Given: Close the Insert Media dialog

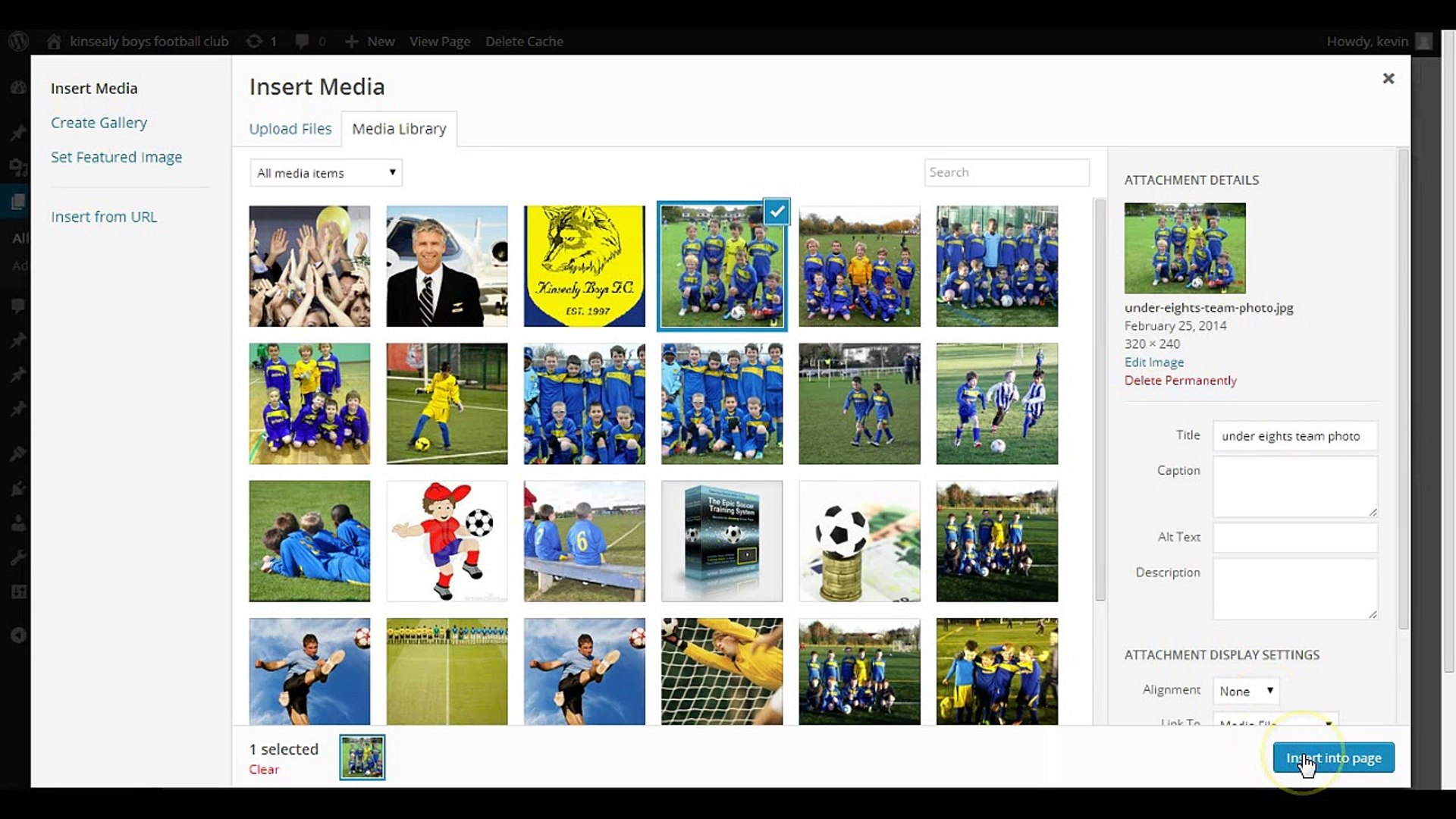Looking at the screenshot, I should tap(1388, 78).
